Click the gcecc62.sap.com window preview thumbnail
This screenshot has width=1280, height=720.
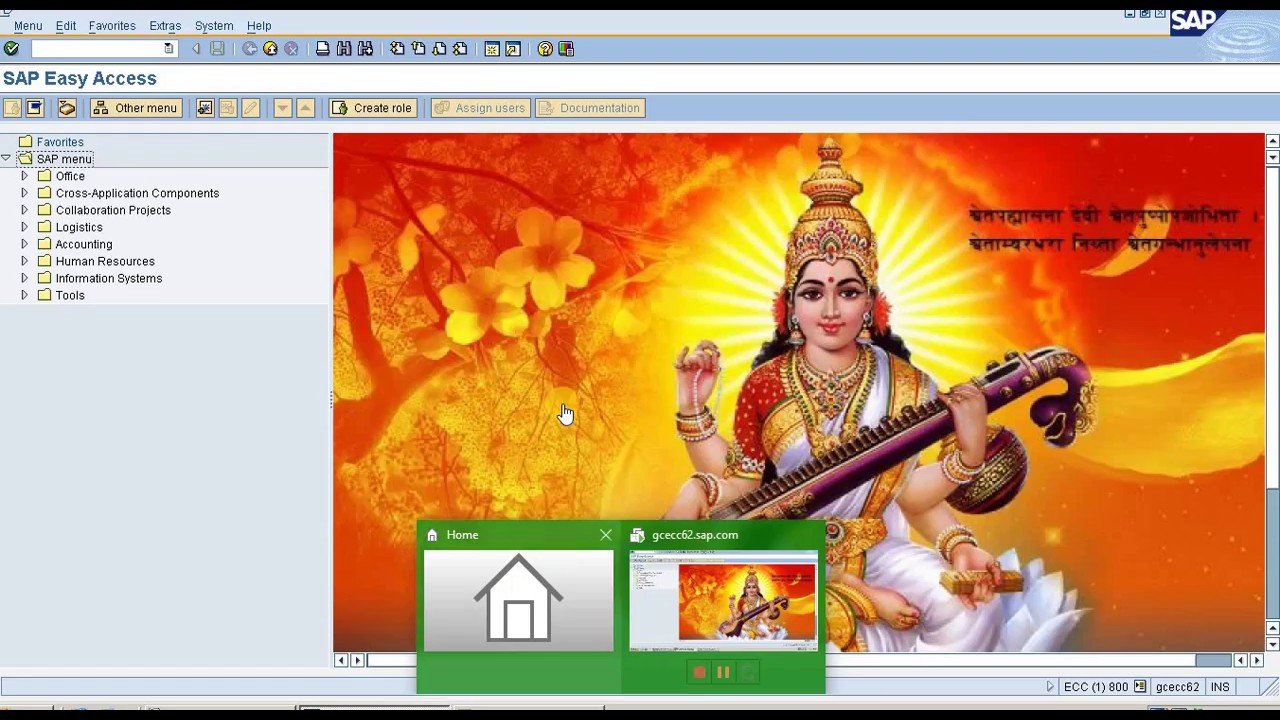(x=723, y=600)
